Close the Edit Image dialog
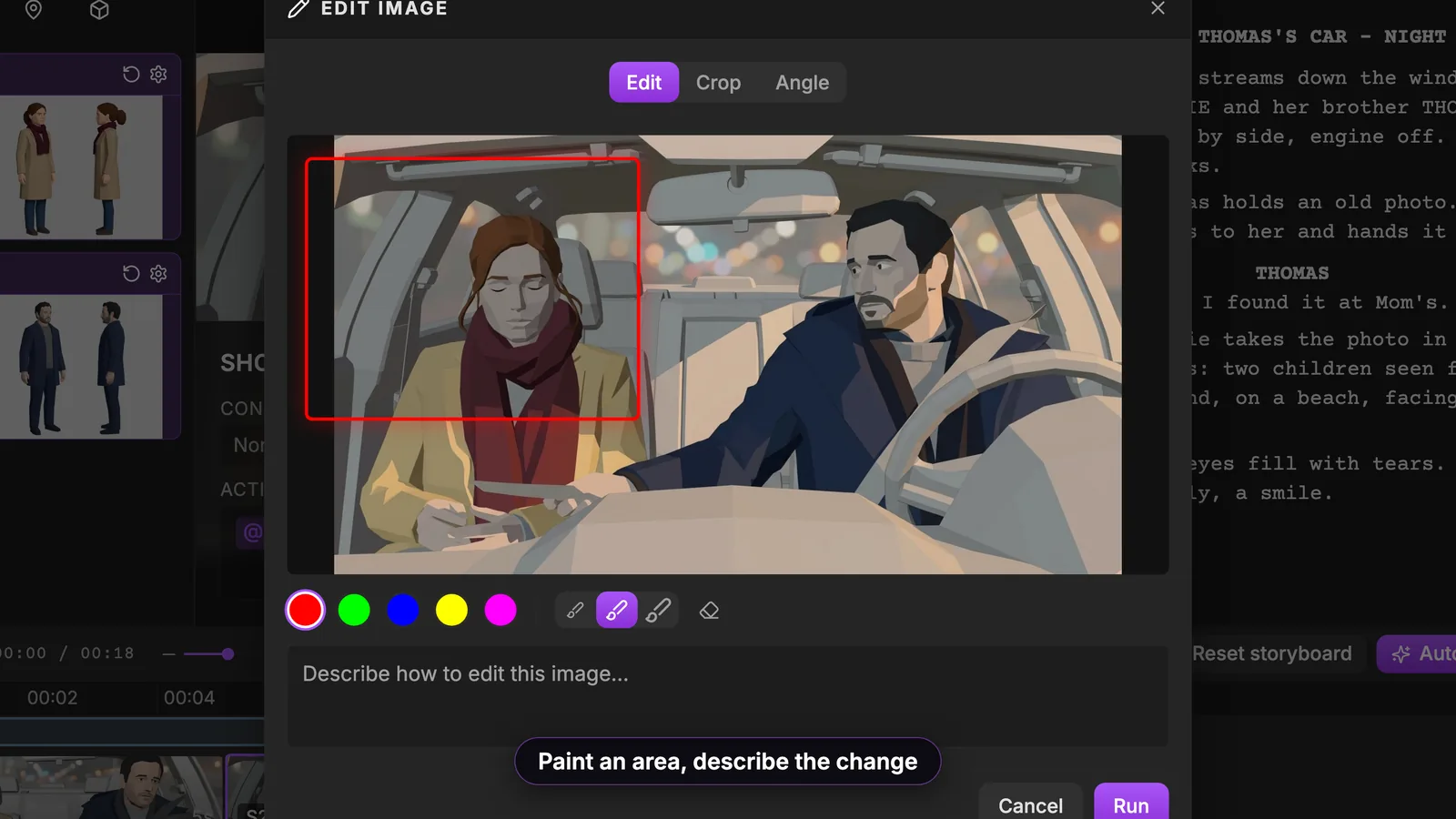This screenshot has width=1456, height=819. pos(1158,8)
